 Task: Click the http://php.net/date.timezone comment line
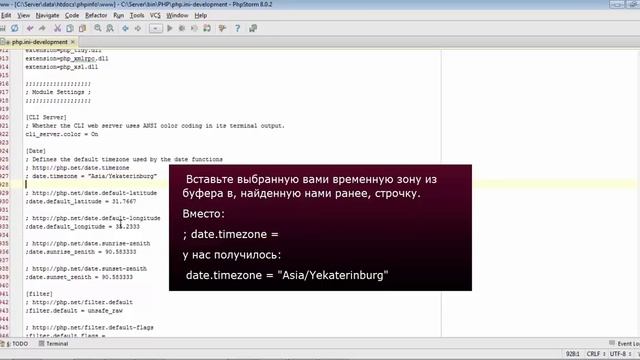pos(77,168)
